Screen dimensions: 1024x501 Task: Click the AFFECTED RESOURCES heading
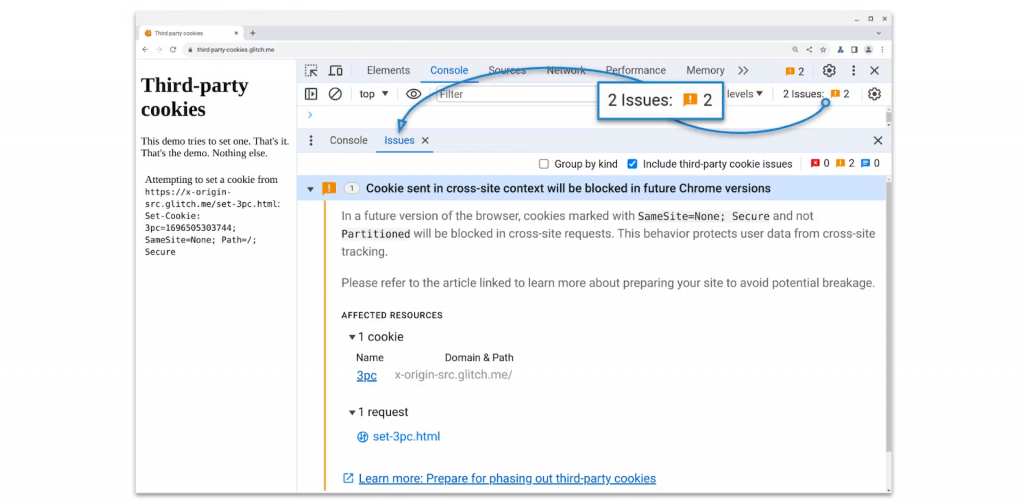coord(392,315)
